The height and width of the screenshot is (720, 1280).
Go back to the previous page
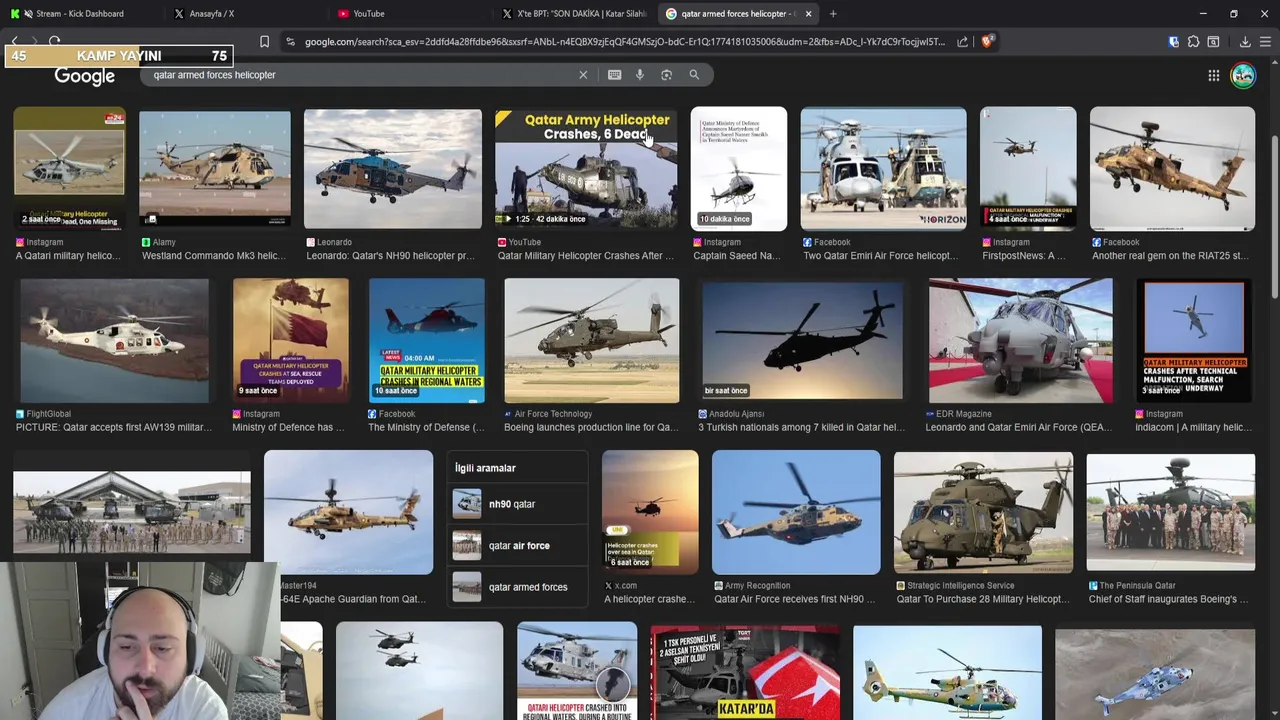(x=14, y=42)
